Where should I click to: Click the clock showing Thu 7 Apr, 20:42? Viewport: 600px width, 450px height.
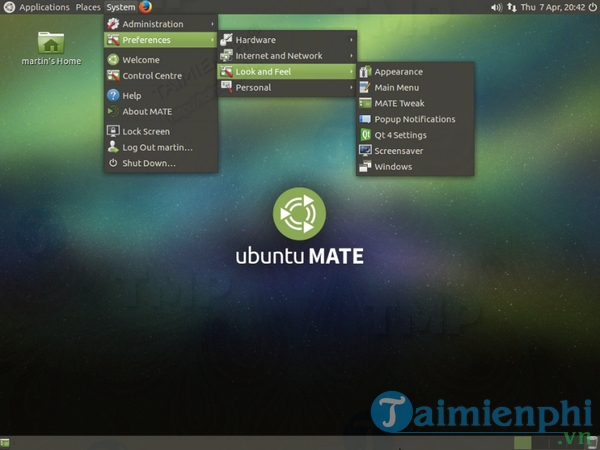[553, 7]
